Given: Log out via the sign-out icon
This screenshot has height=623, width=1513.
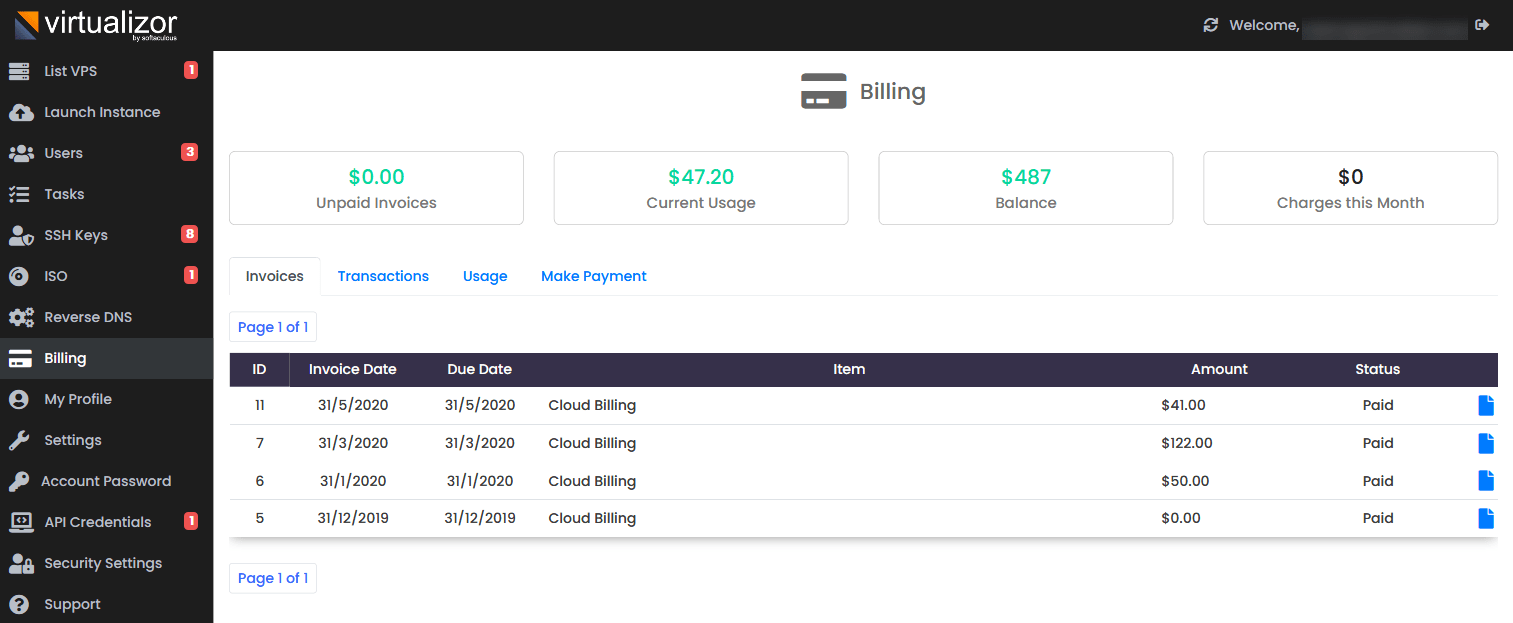Looking at the screenshot, I should 1483,24.
